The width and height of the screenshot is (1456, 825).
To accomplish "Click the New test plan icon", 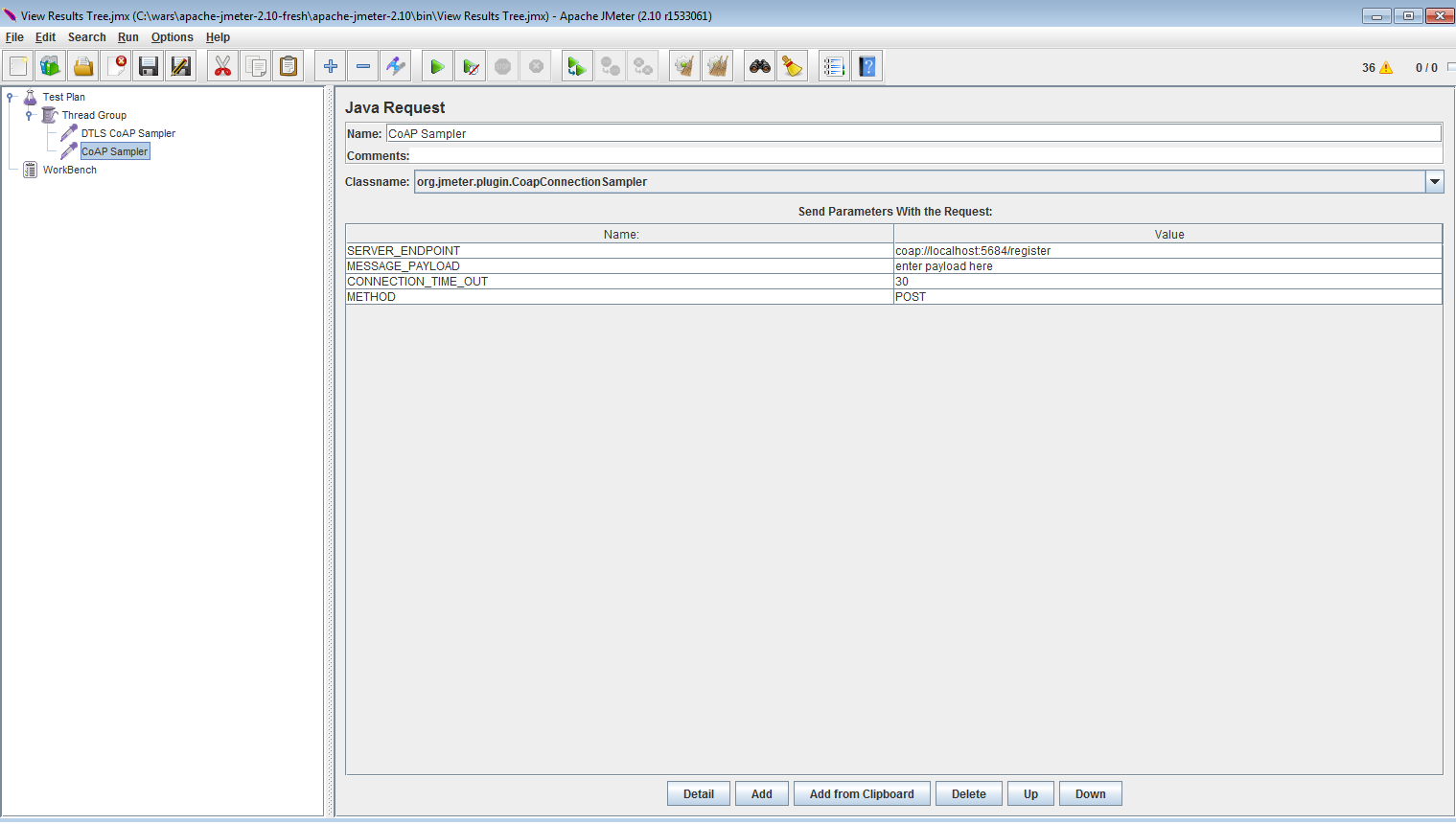I will 18,66.
